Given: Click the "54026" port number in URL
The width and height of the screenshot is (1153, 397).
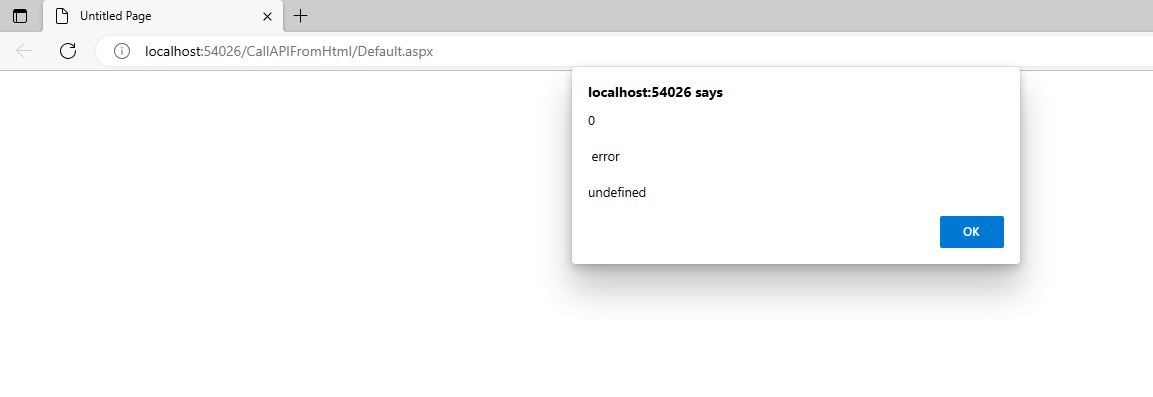Looking at the screenshot, I should click(223, 51).
